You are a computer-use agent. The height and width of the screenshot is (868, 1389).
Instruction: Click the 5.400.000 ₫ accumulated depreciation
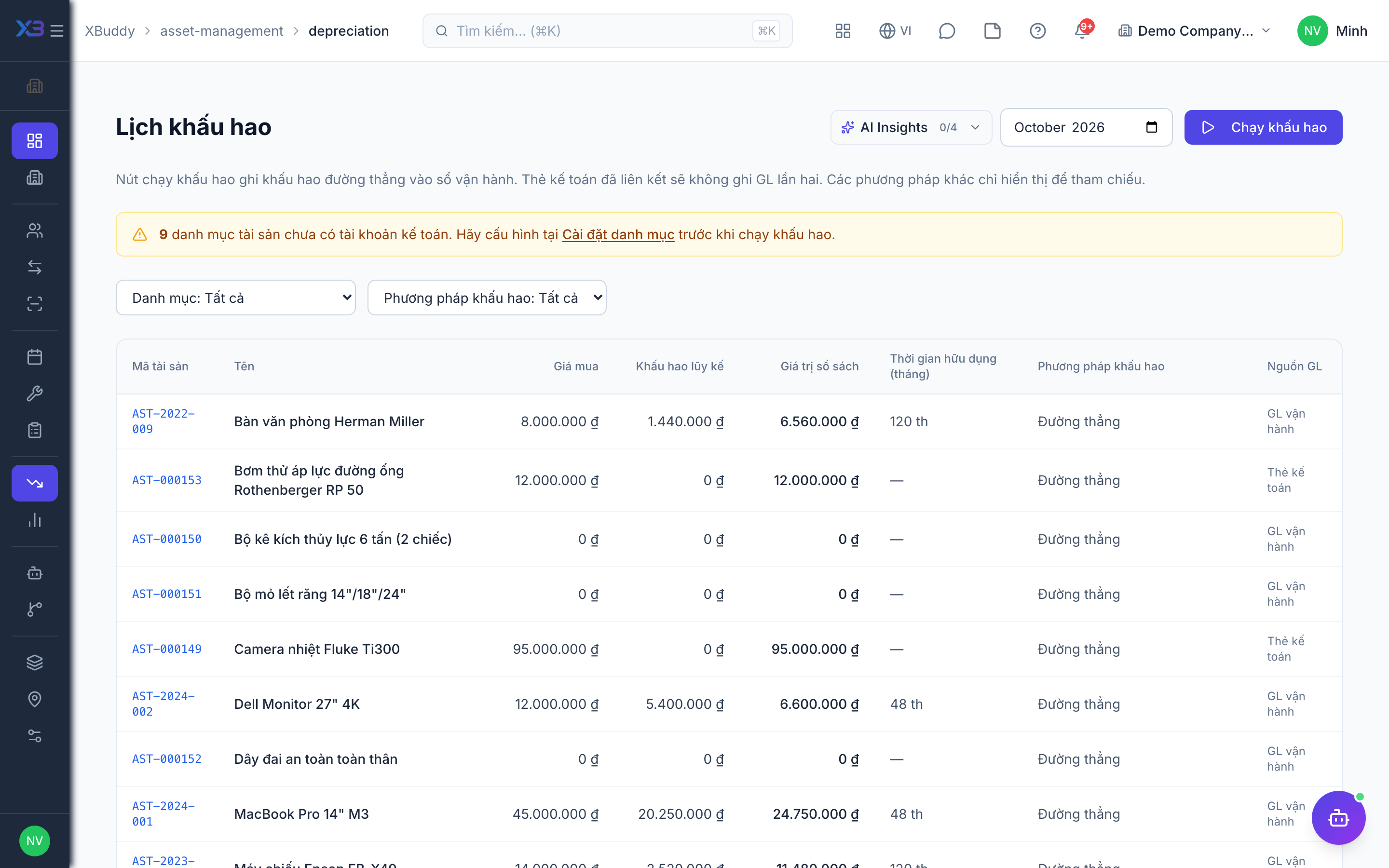[x=685, y=704]
